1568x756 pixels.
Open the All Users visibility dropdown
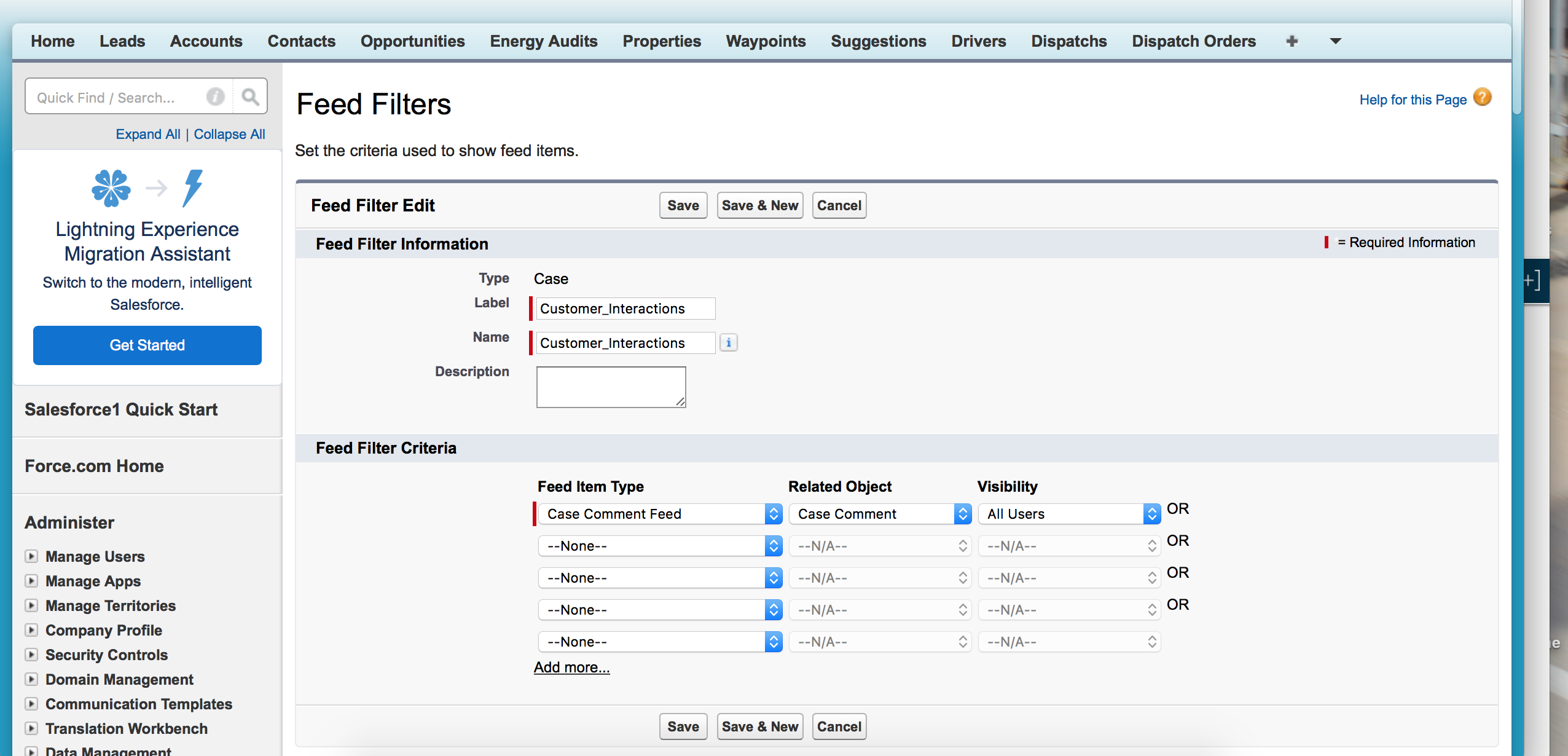click(x=1069, y=514)
